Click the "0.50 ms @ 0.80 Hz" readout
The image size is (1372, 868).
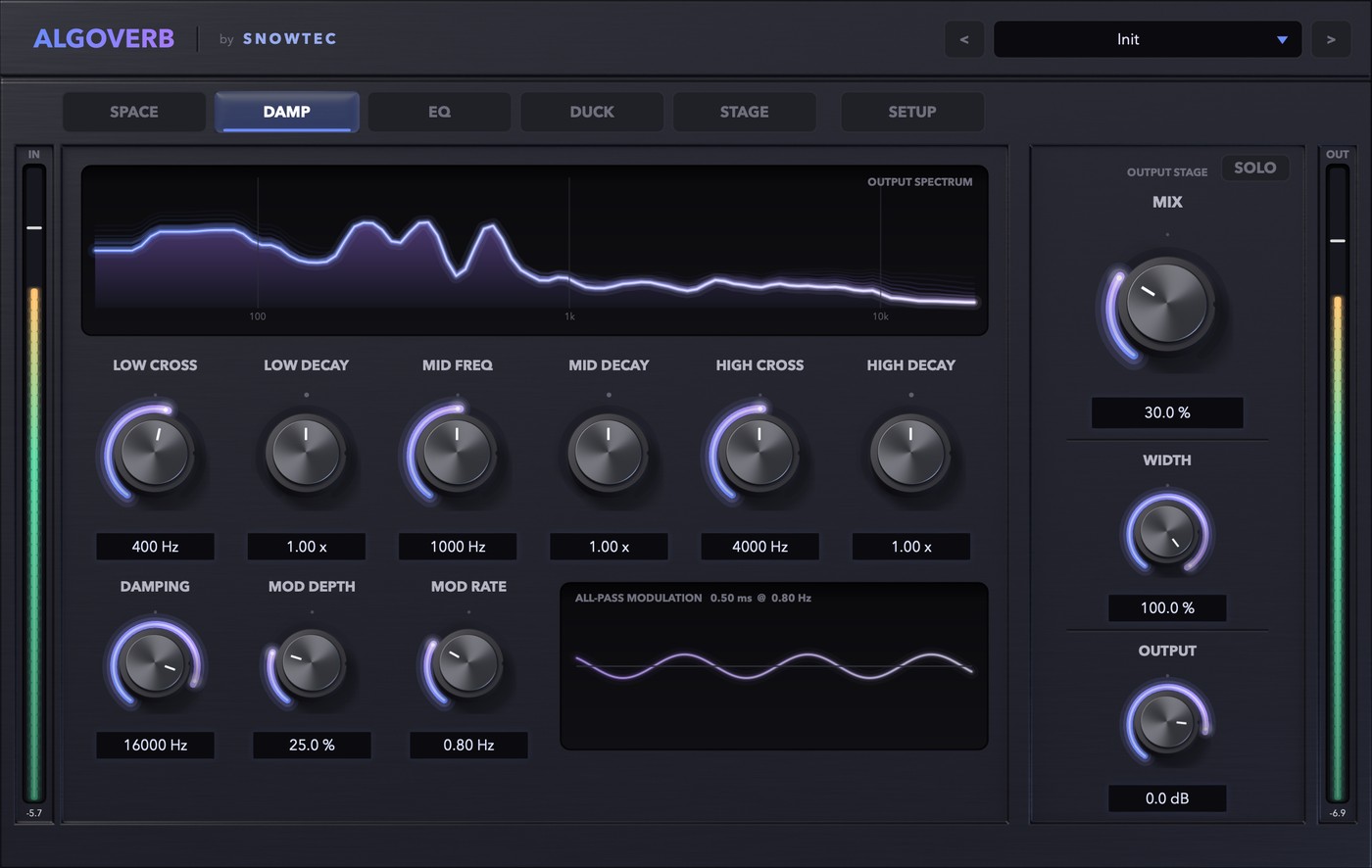(760, 598)
